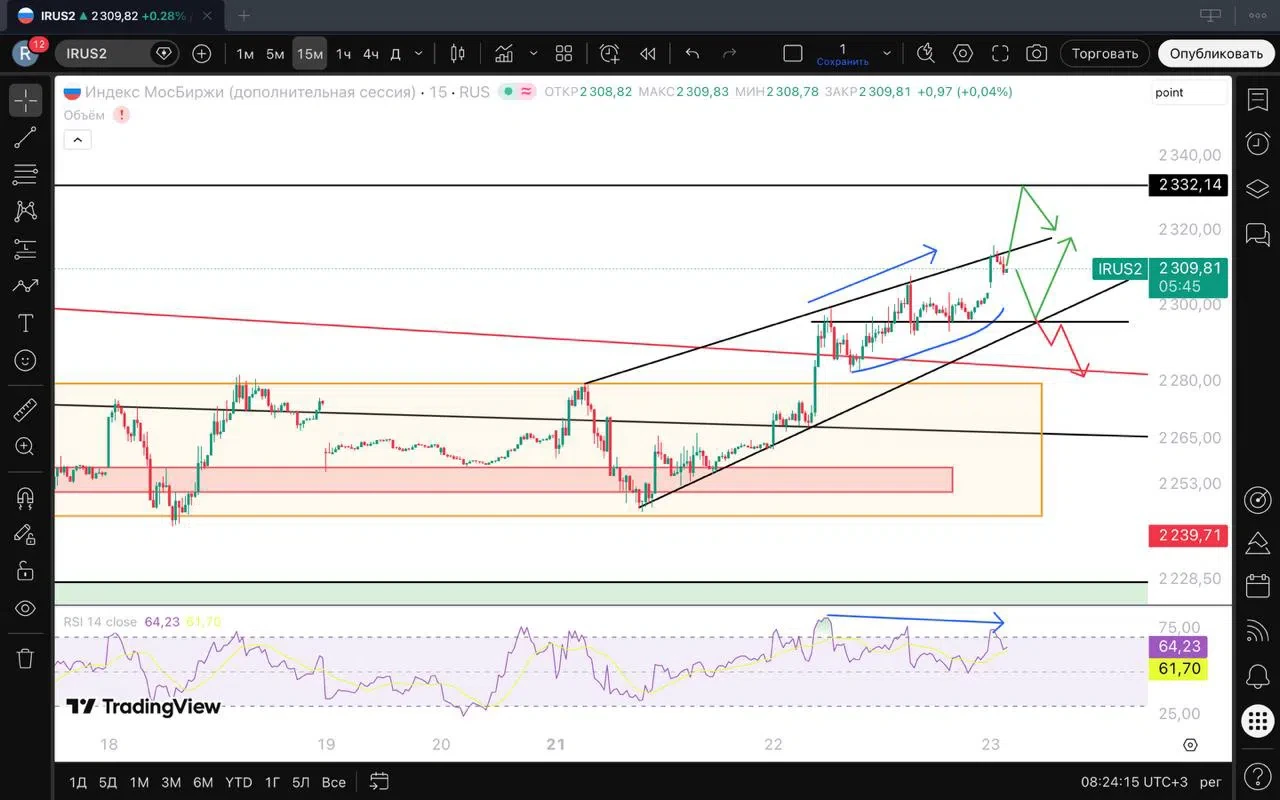Screen dimensions: 1280x800
Task: Start bar replay mode
Action: pos(648,53)
